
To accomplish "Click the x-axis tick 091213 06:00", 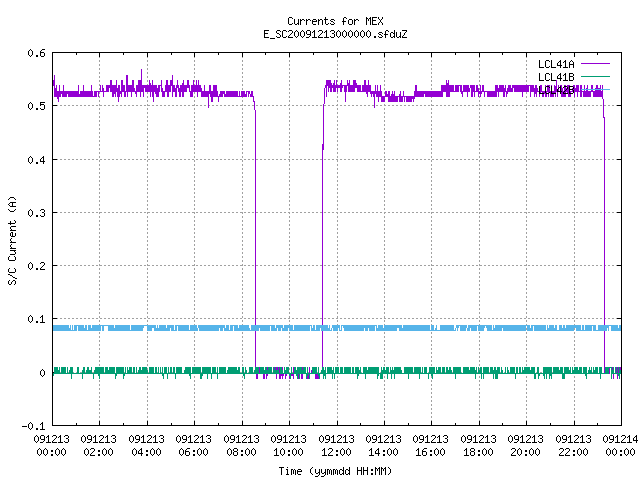I will pyautogui.click(x=193, y=446).
